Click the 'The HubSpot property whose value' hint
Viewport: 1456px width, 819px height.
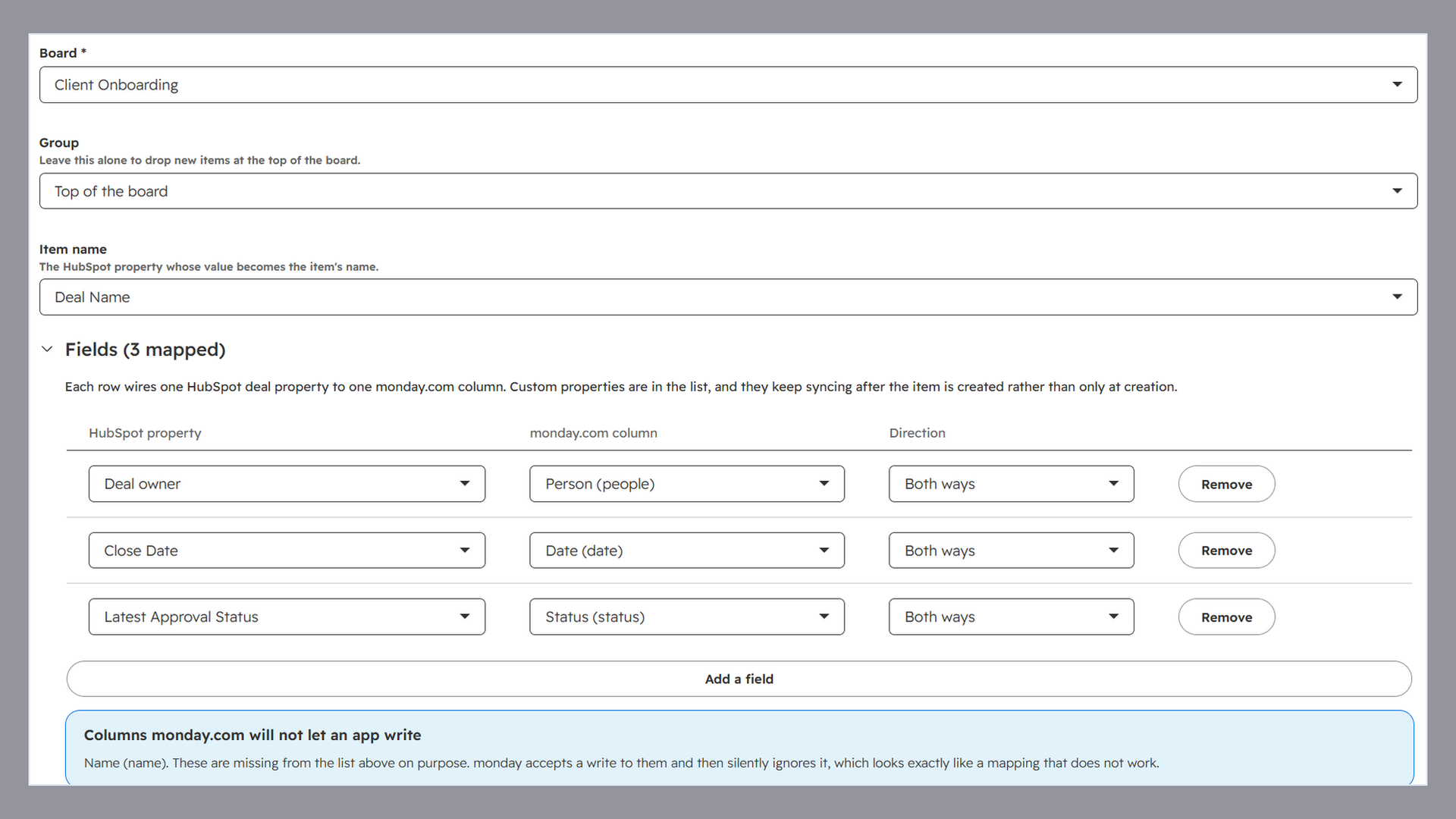(x=209, y=267)
